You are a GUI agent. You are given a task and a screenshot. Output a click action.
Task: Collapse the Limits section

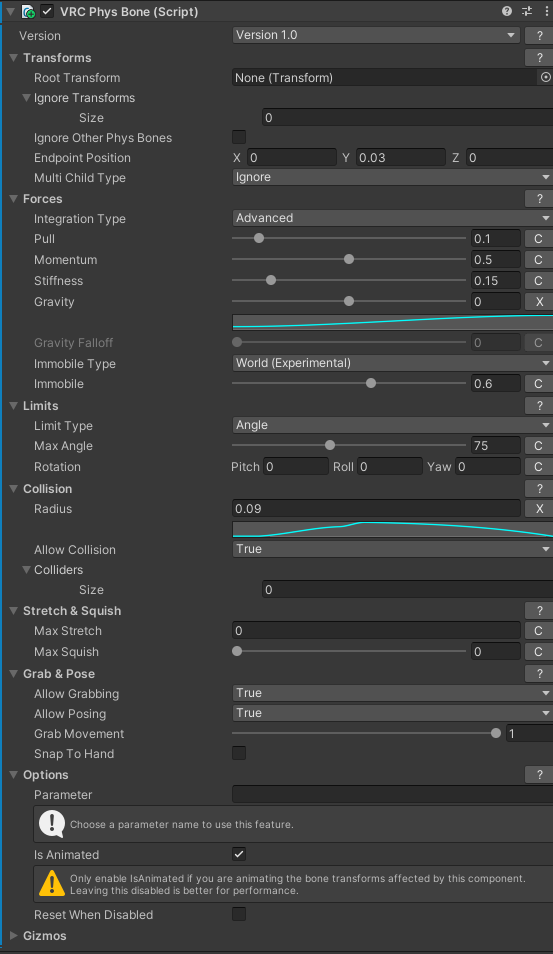coord(13,405)
